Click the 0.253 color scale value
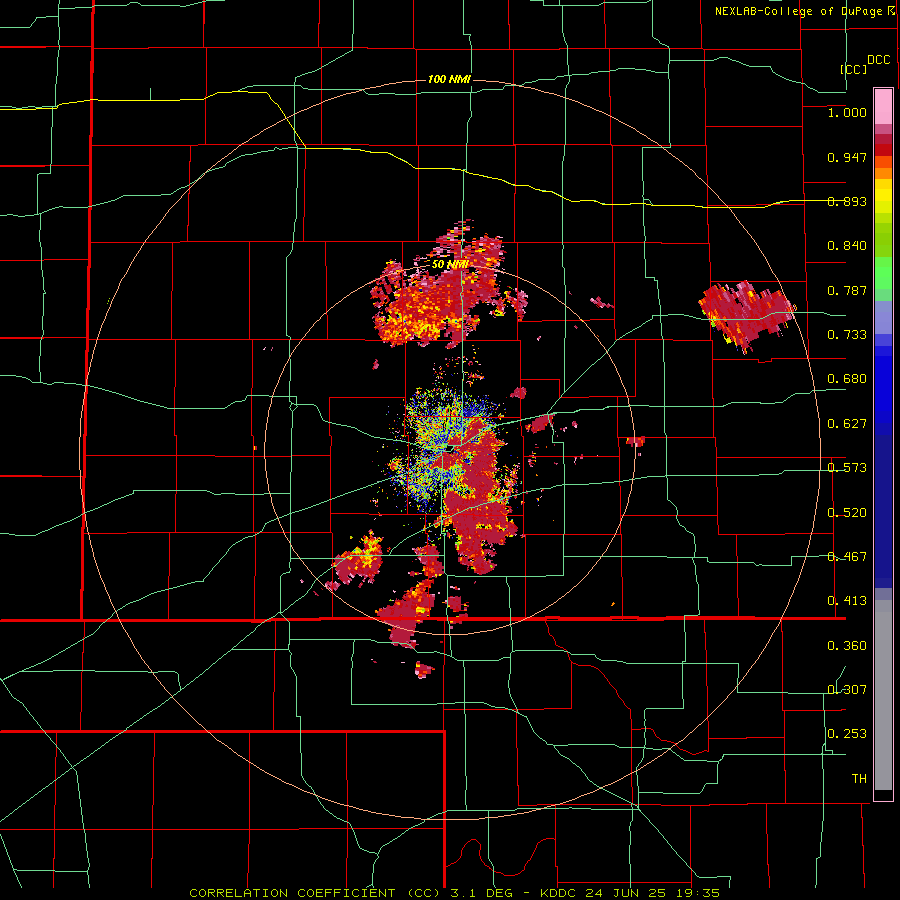Image resolution: width=900 pixels, height=900 pixels. pos(847,734)
